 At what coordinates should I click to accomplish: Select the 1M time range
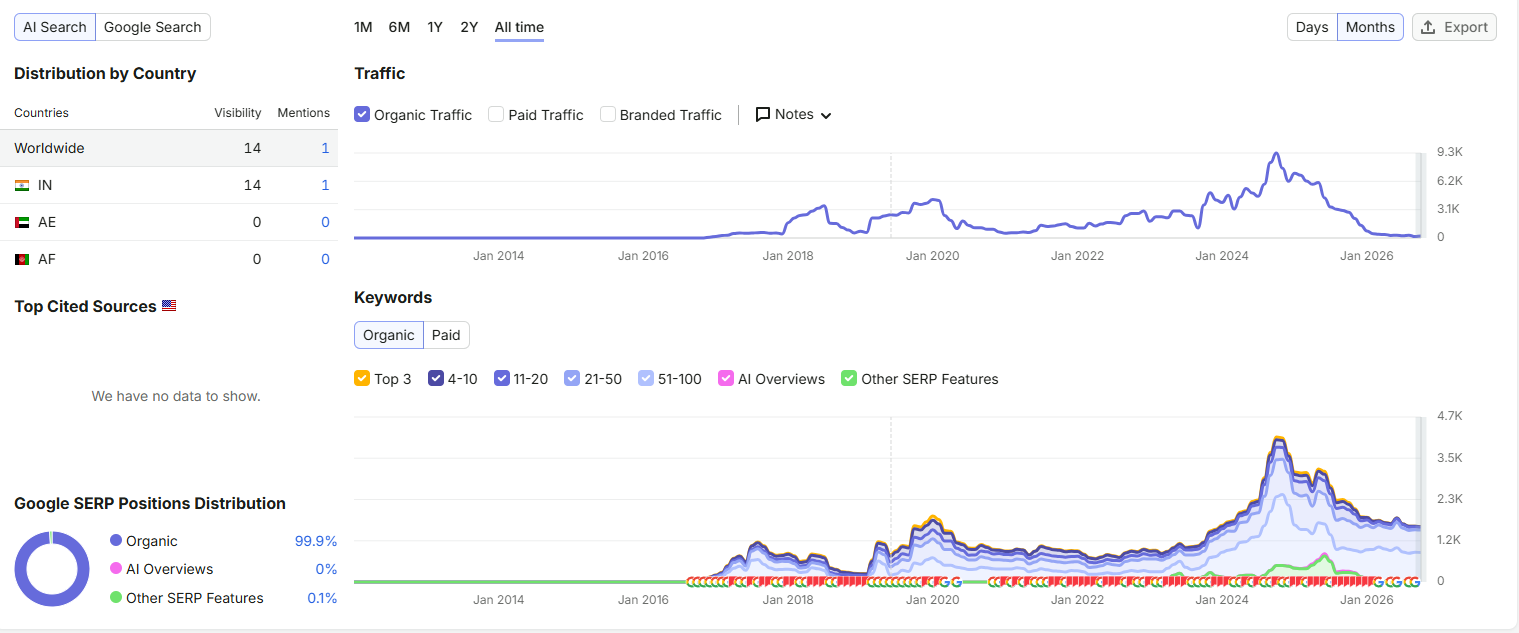363,27
